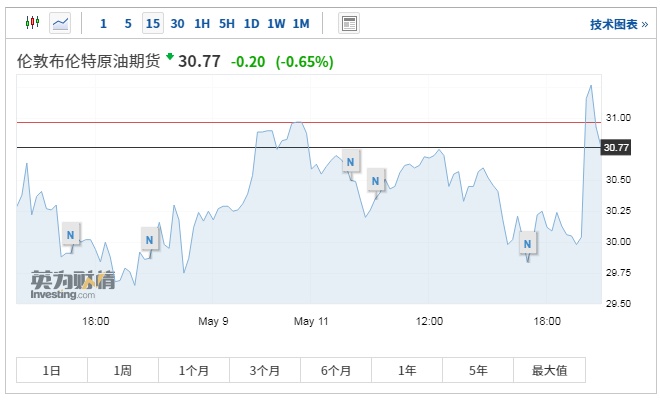Choose the 1H interval
This screenshot has height=401, width=660.
point(202,23)
